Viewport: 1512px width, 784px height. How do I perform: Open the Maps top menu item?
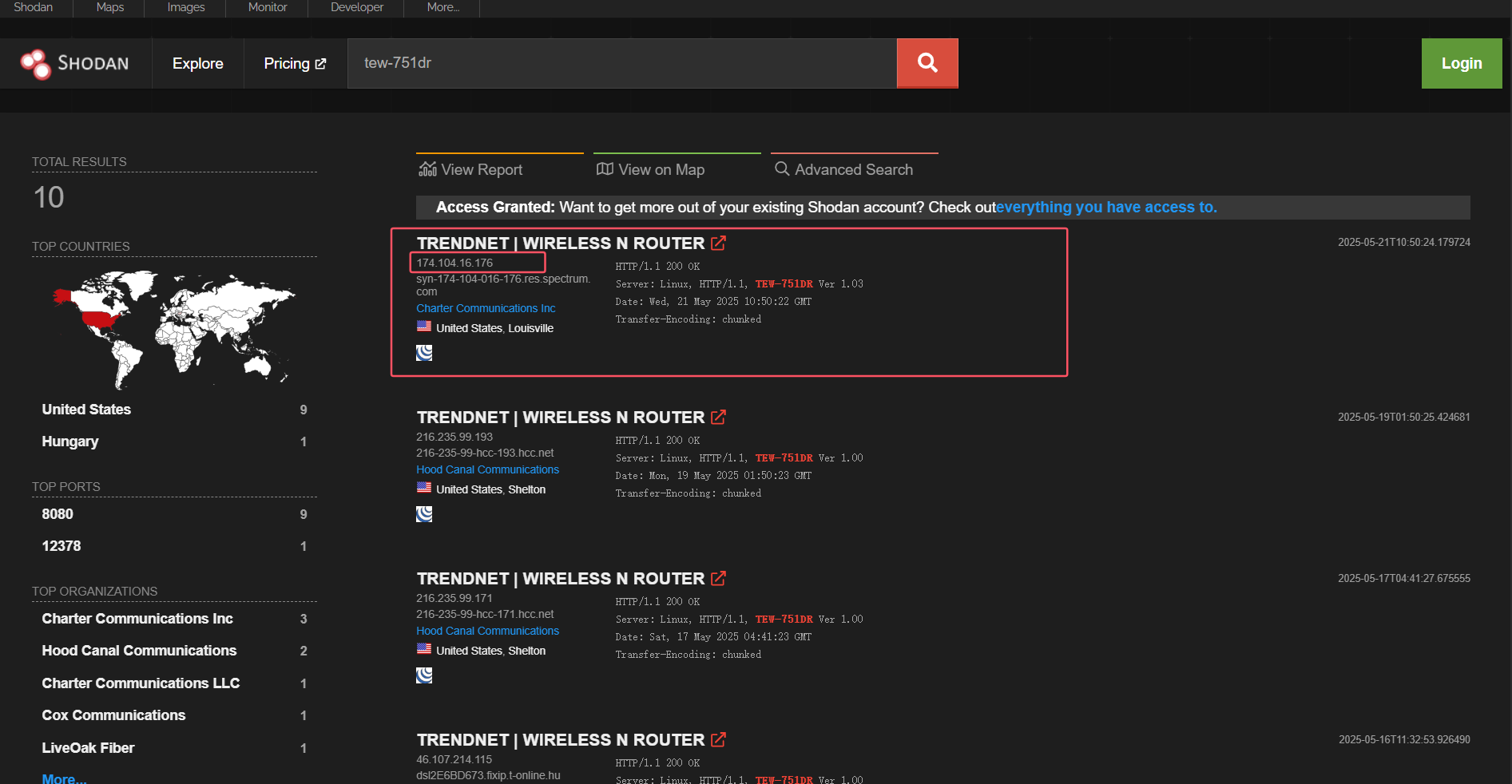(x=109, y=7)
